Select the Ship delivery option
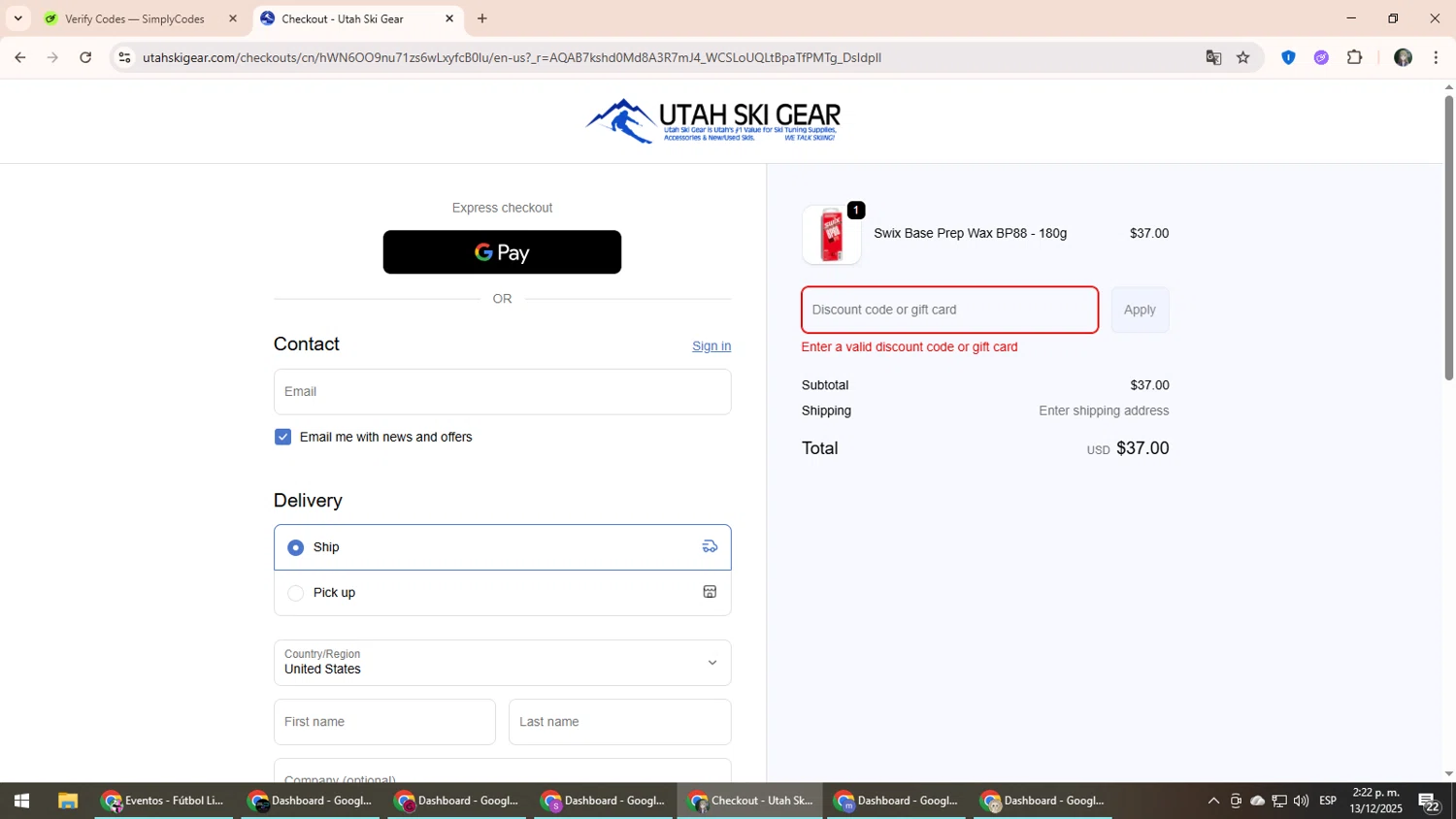The image size is (1456, 819). (x=502, y=547)
